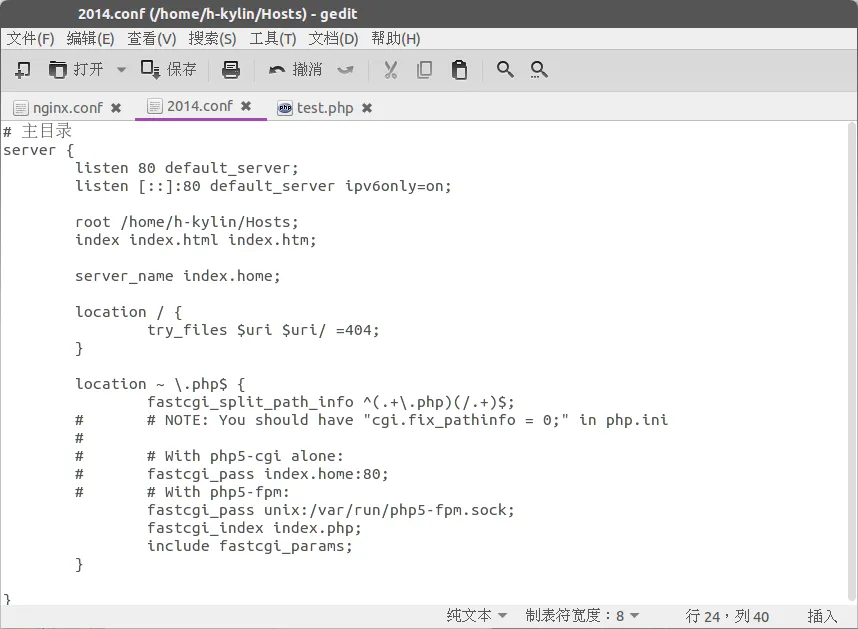The width and height of the screenshot is (858, 629).
Task: Open the 制表符宽度: 8 tab width dropdown
Action: pos(582,616)
